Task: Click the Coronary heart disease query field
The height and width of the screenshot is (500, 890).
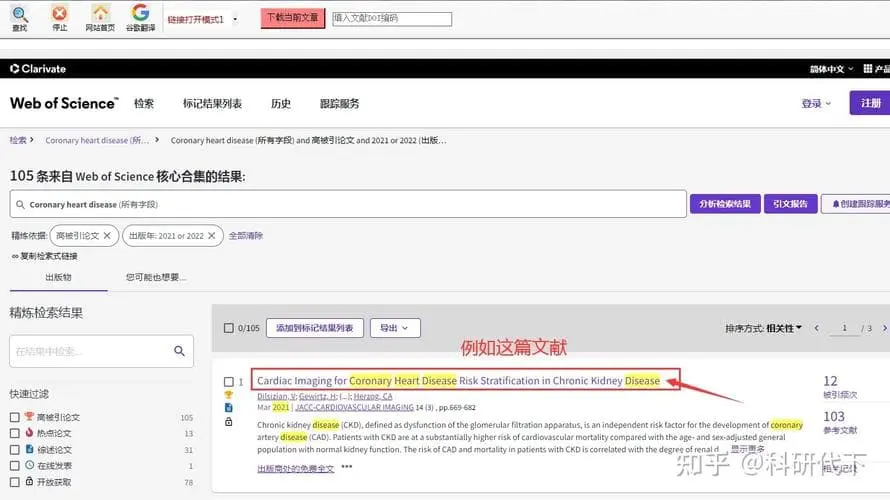Action: tap(348, 204)
